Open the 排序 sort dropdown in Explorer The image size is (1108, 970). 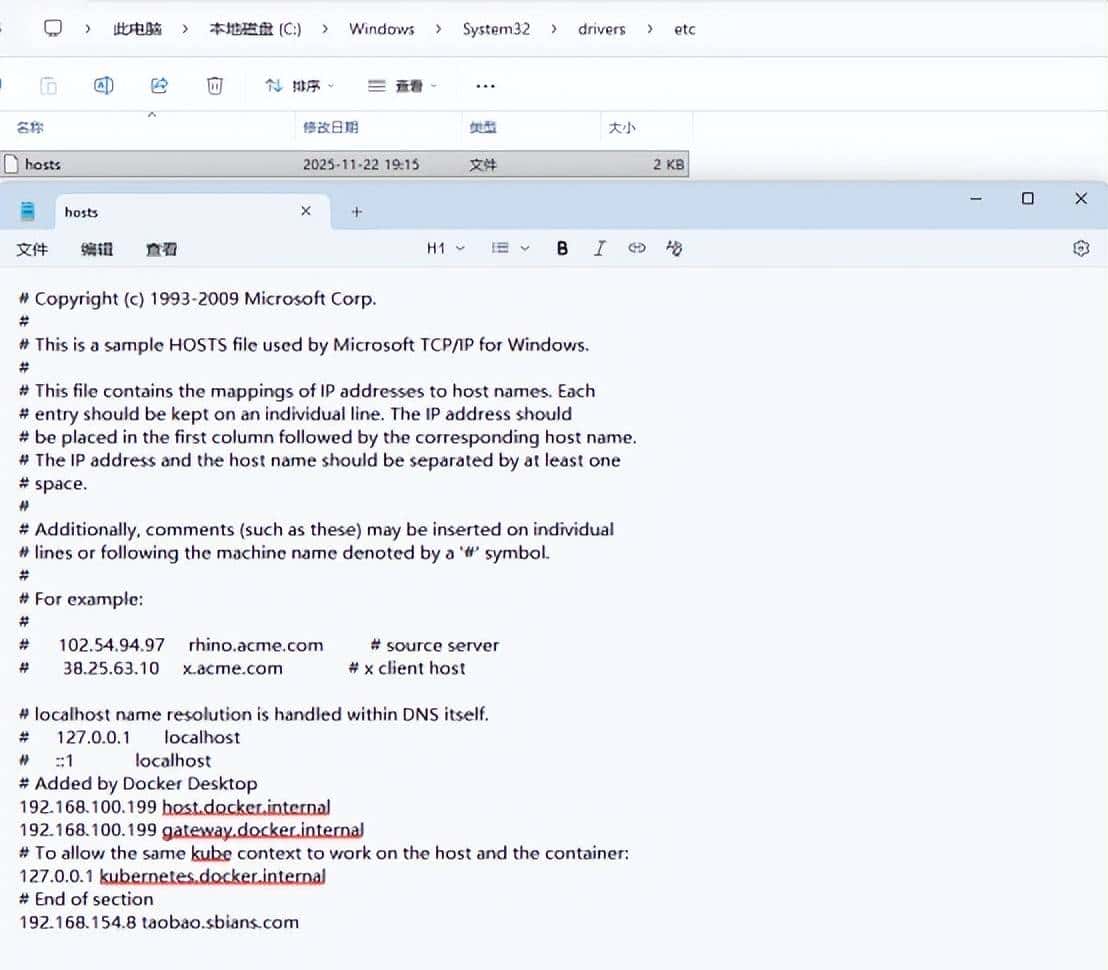pyautogui.click(x=300, y=86)
